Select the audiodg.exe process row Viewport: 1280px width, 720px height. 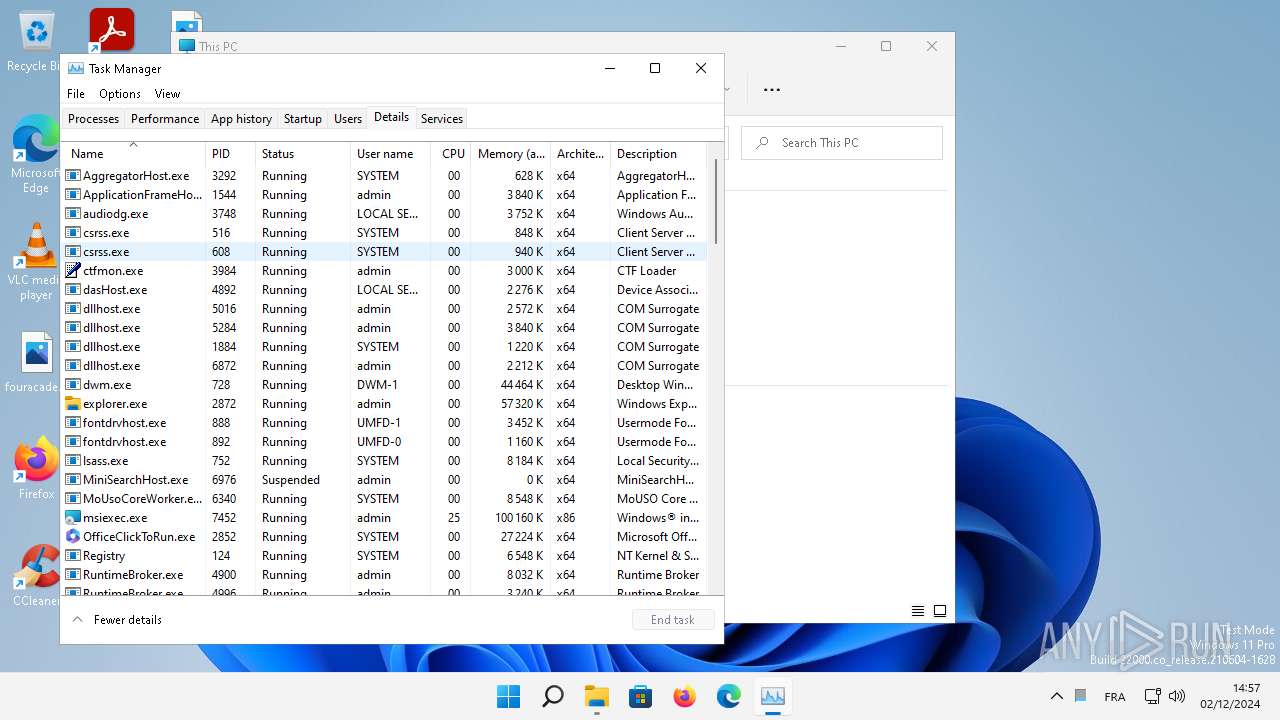click(x=385, y=214)
